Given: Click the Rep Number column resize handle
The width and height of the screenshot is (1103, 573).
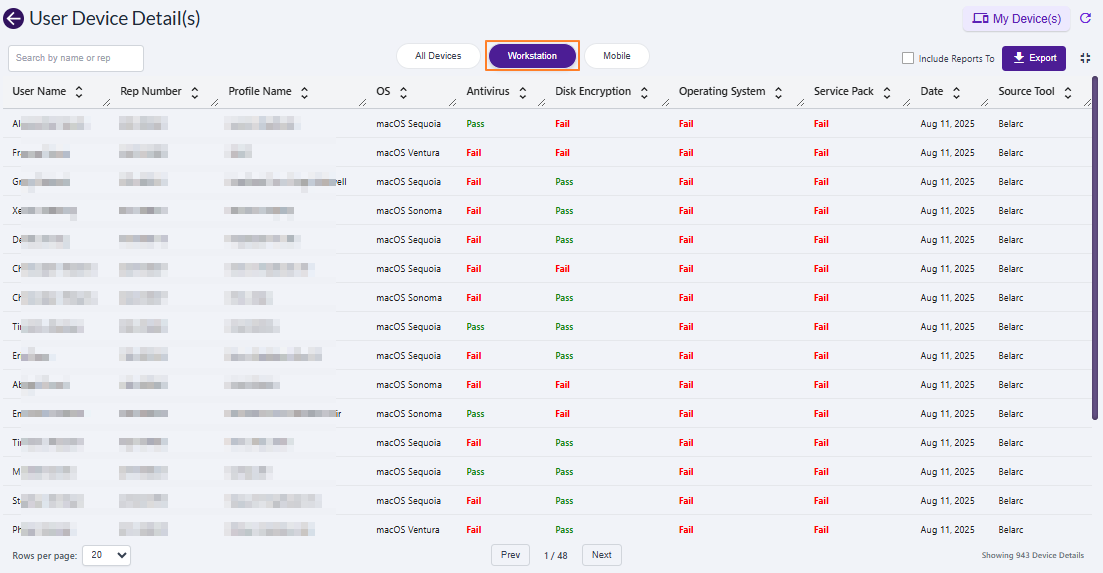Looking at the screenshot, I should (x=215, y=103).
